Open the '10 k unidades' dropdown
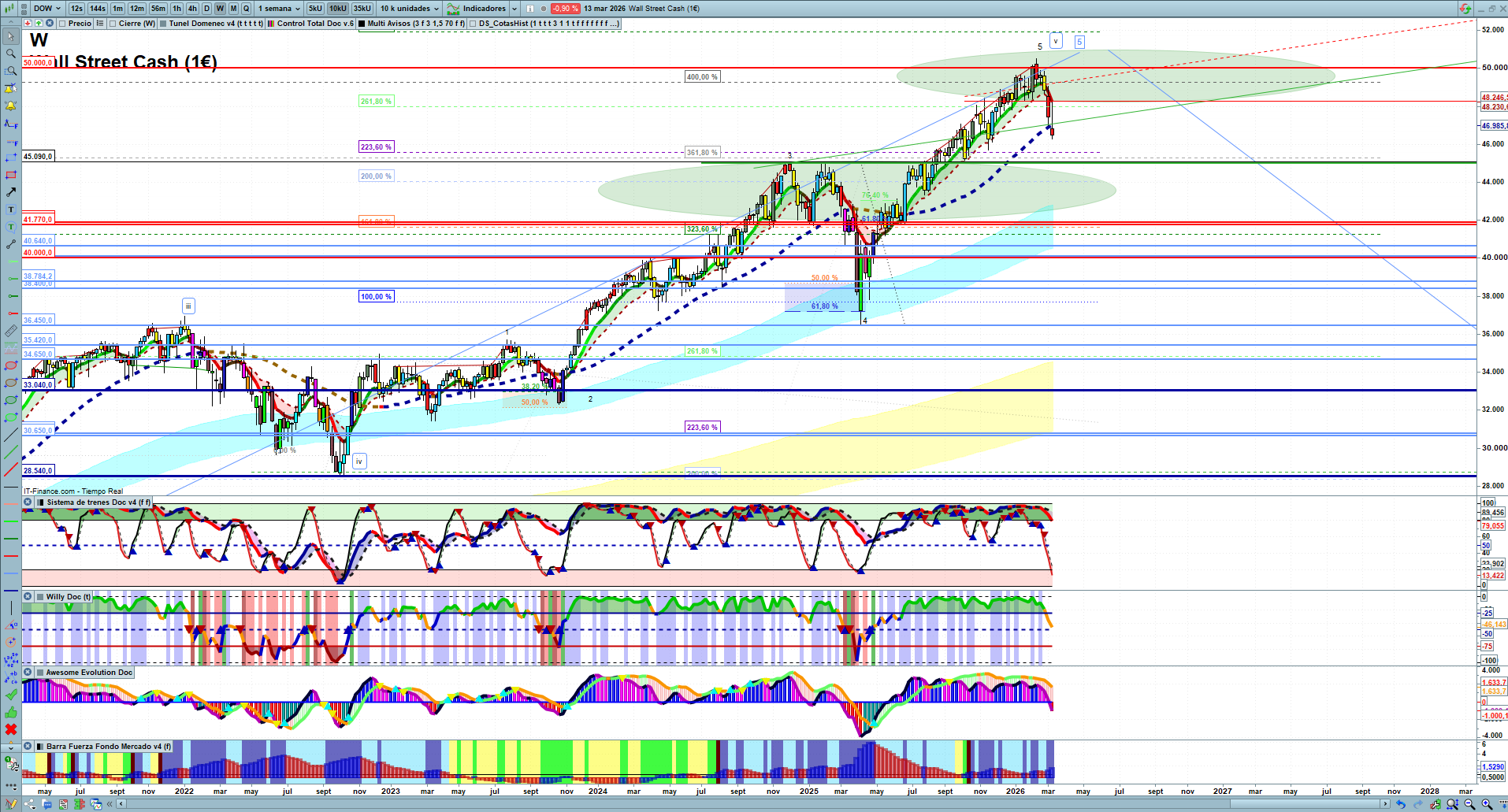The height and width of the screenshot is (812, 1508). (x=409, y=9)
